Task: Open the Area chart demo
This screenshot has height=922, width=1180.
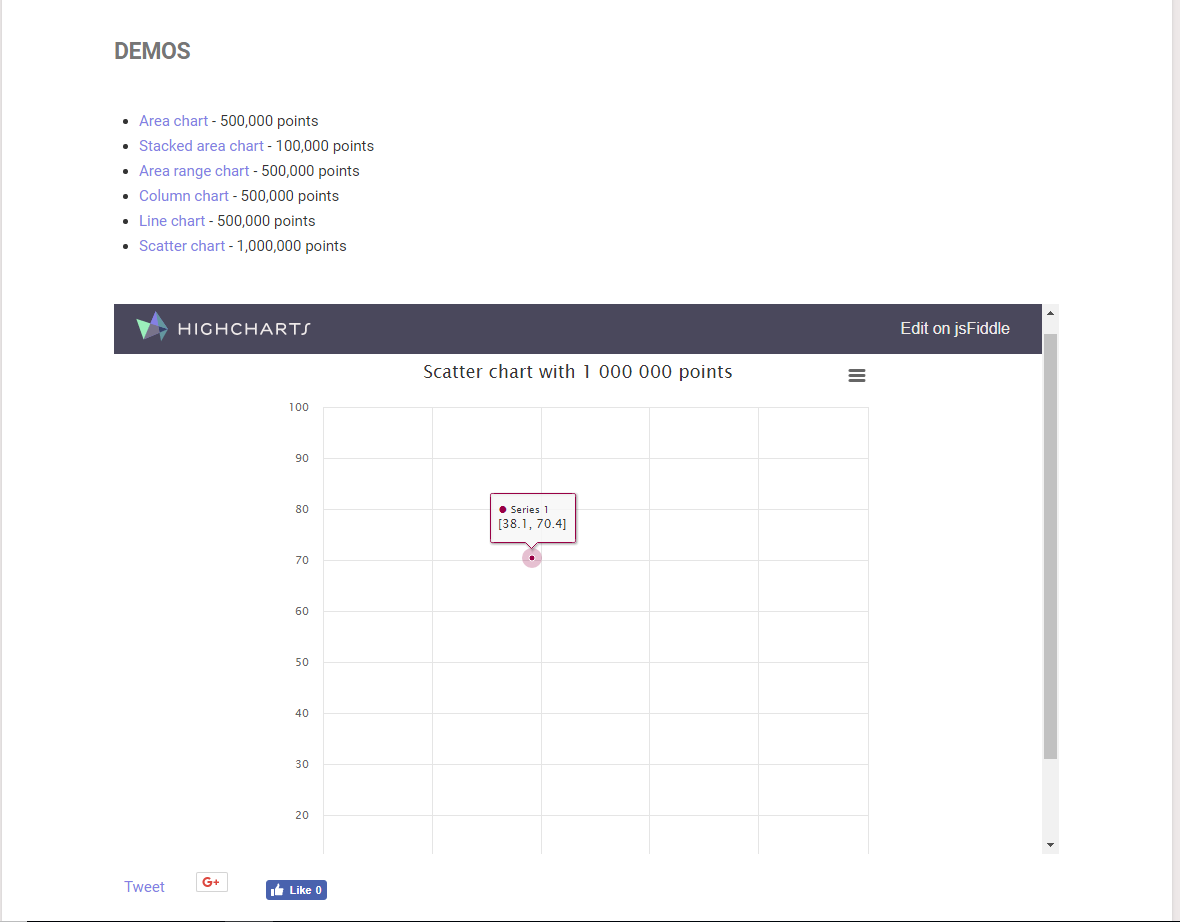Action: 173,120
